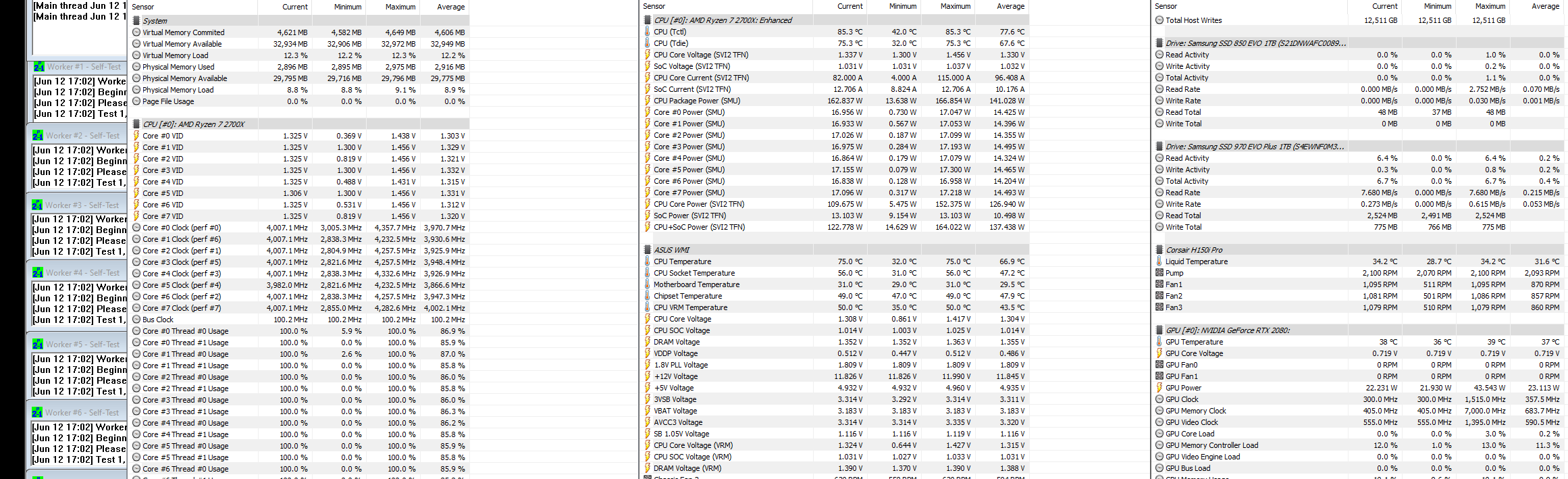Viewport: 1568px width, 479px height.
Task: Select the CPU (Tdie) row
Action: [835, 43]
